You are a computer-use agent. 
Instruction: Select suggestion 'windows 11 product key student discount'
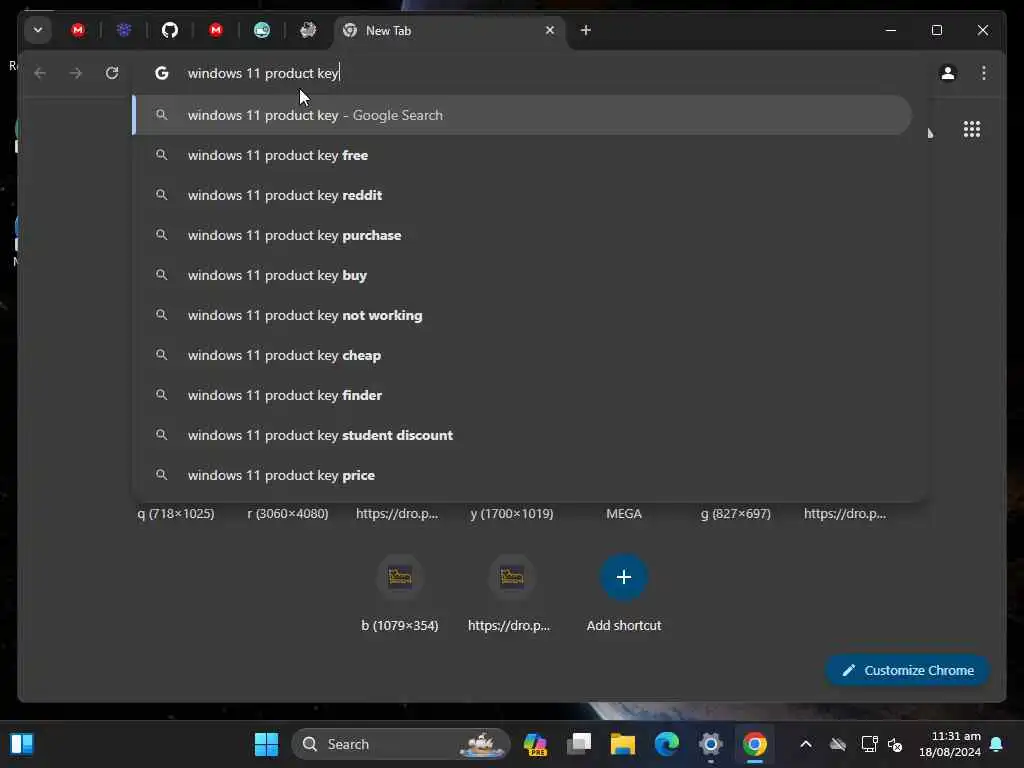pyautogui.click(x=522, y=435)
